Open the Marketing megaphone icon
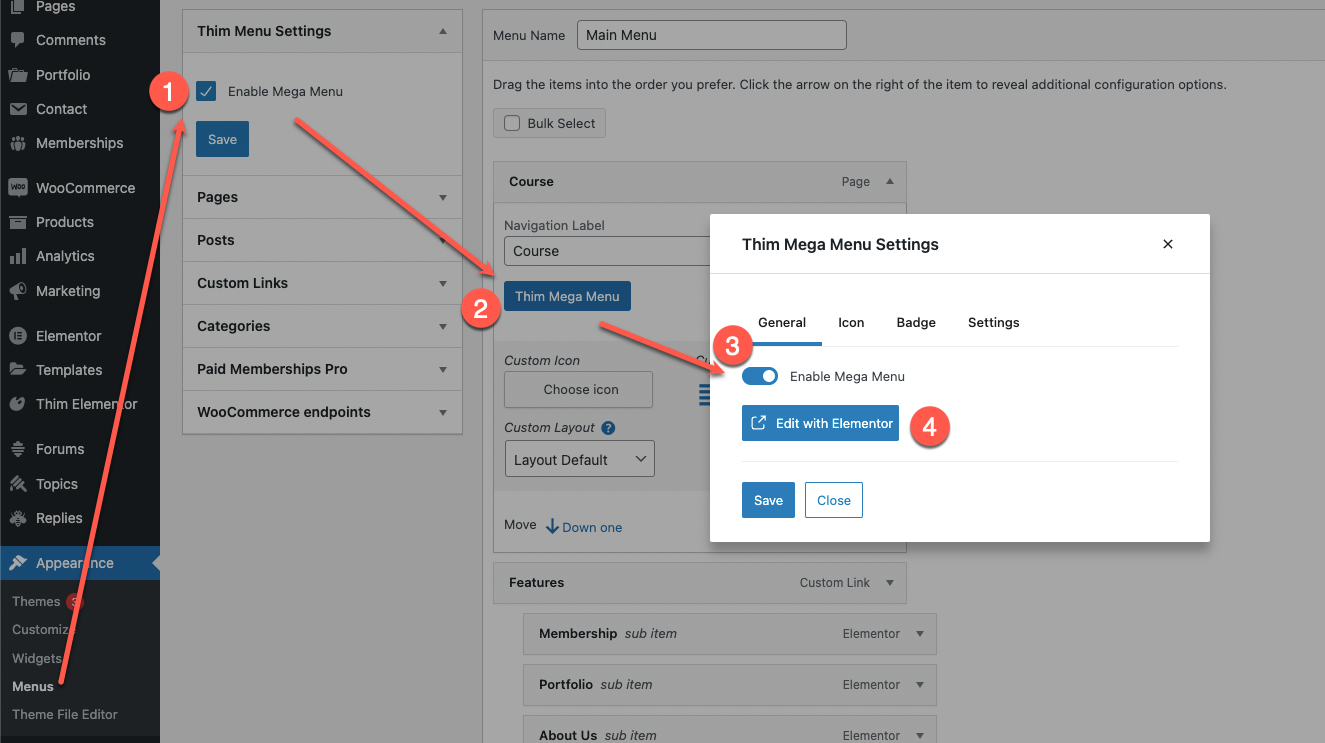1325x743 pixels. coord(17,291)
